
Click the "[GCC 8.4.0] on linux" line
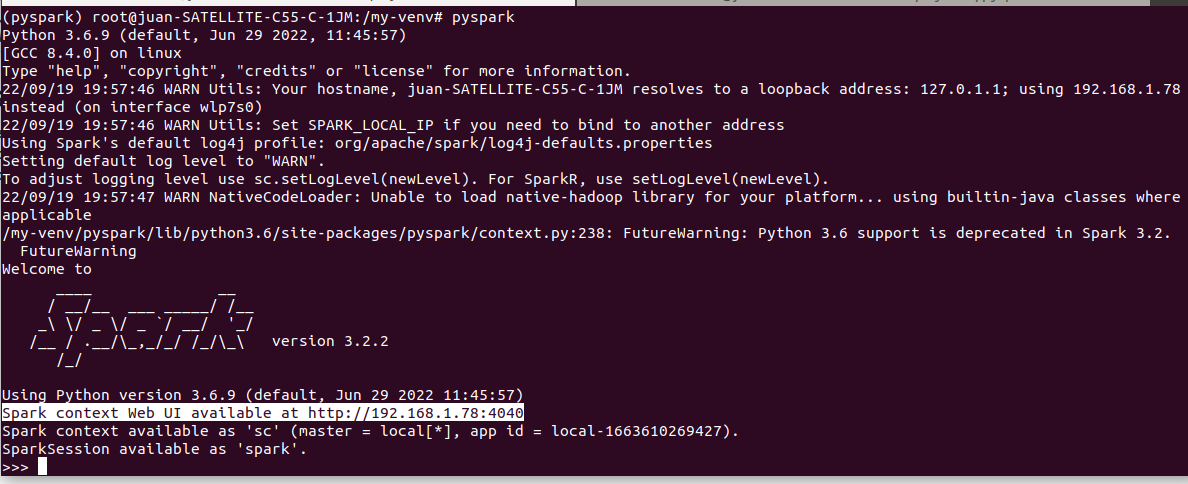point(92,53)
